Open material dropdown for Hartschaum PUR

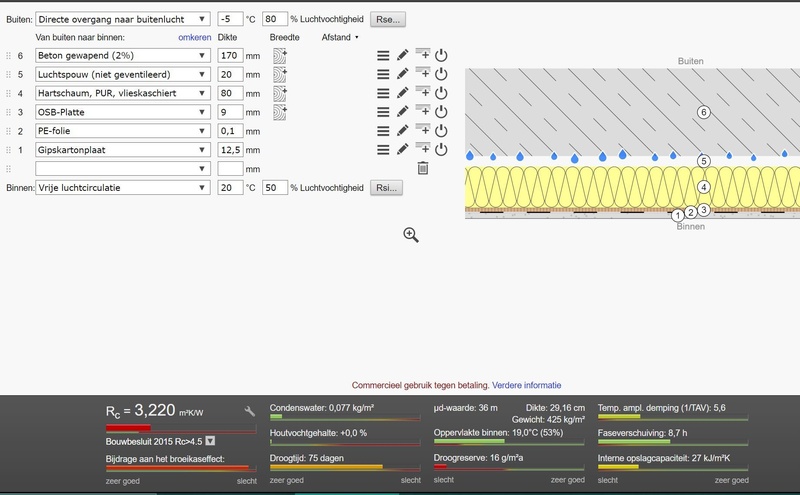click(122, 93)
